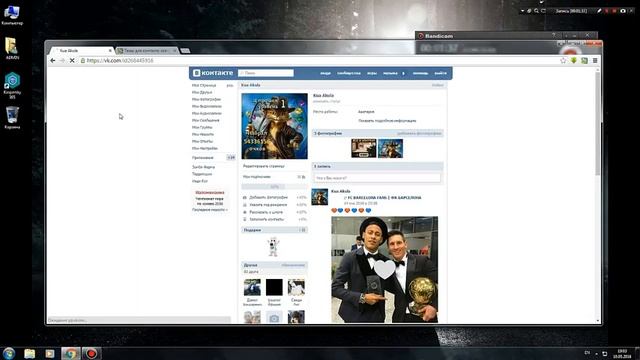Open "люди" in the VK top menu
640x360 pixels.
point(325,73)
